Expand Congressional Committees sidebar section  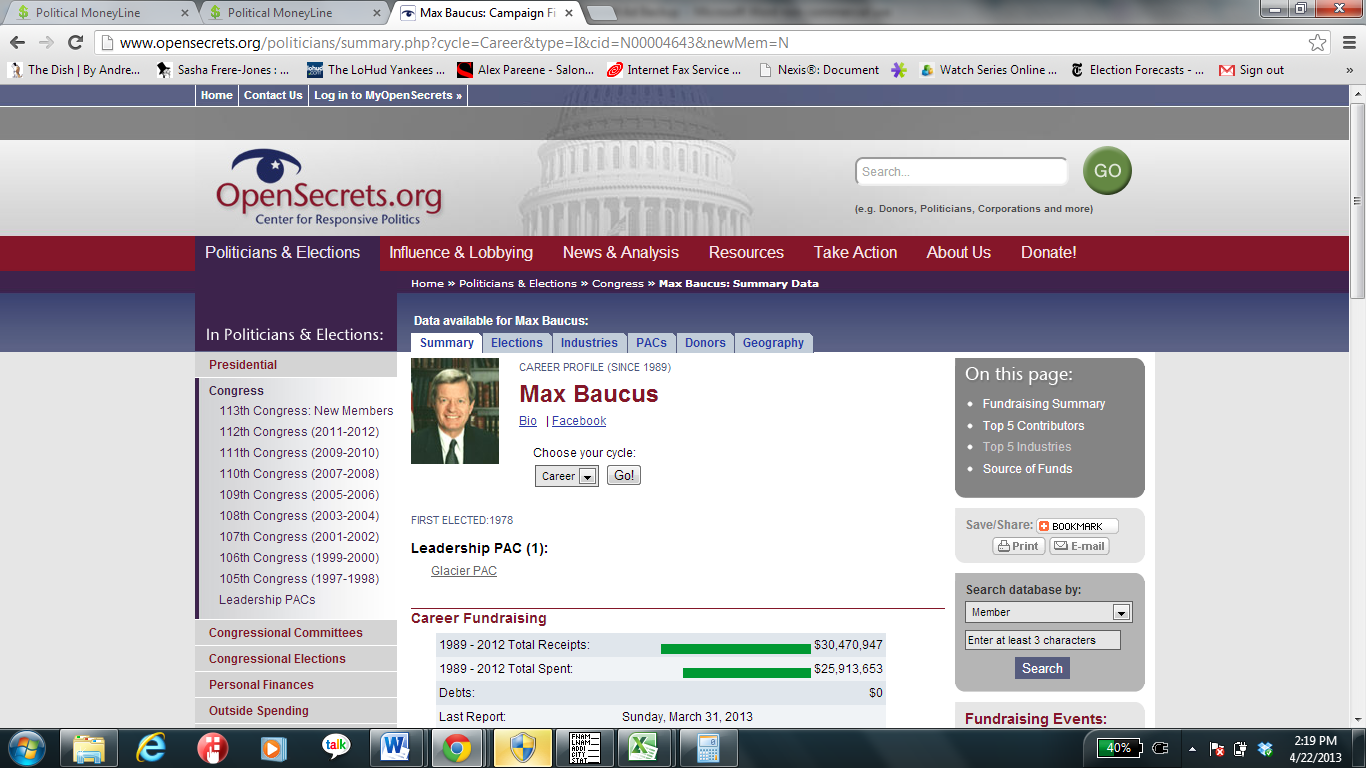(x=296, y=633)
